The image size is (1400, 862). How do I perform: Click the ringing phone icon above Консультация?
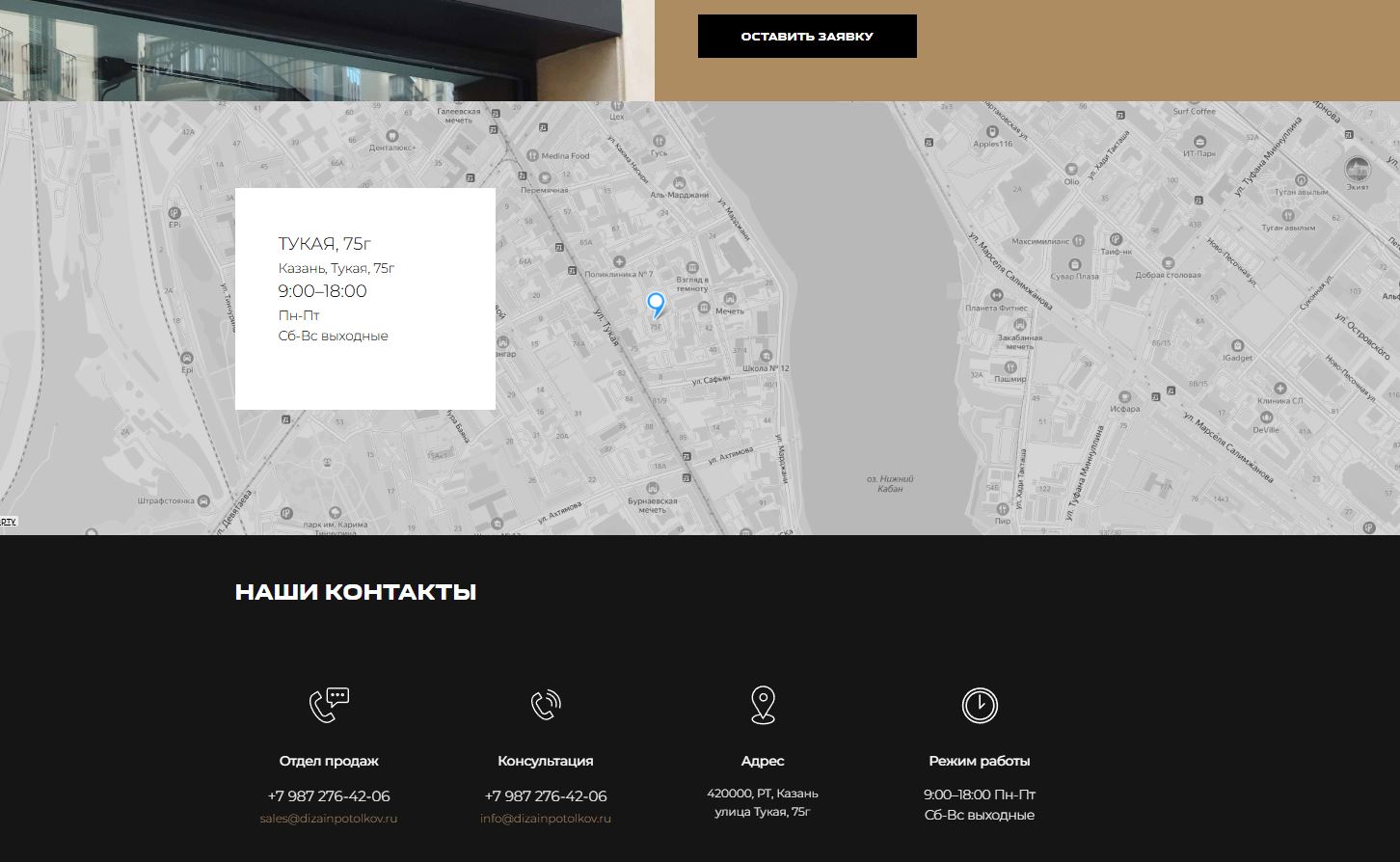pyautogui.click(x=546, y=705)
